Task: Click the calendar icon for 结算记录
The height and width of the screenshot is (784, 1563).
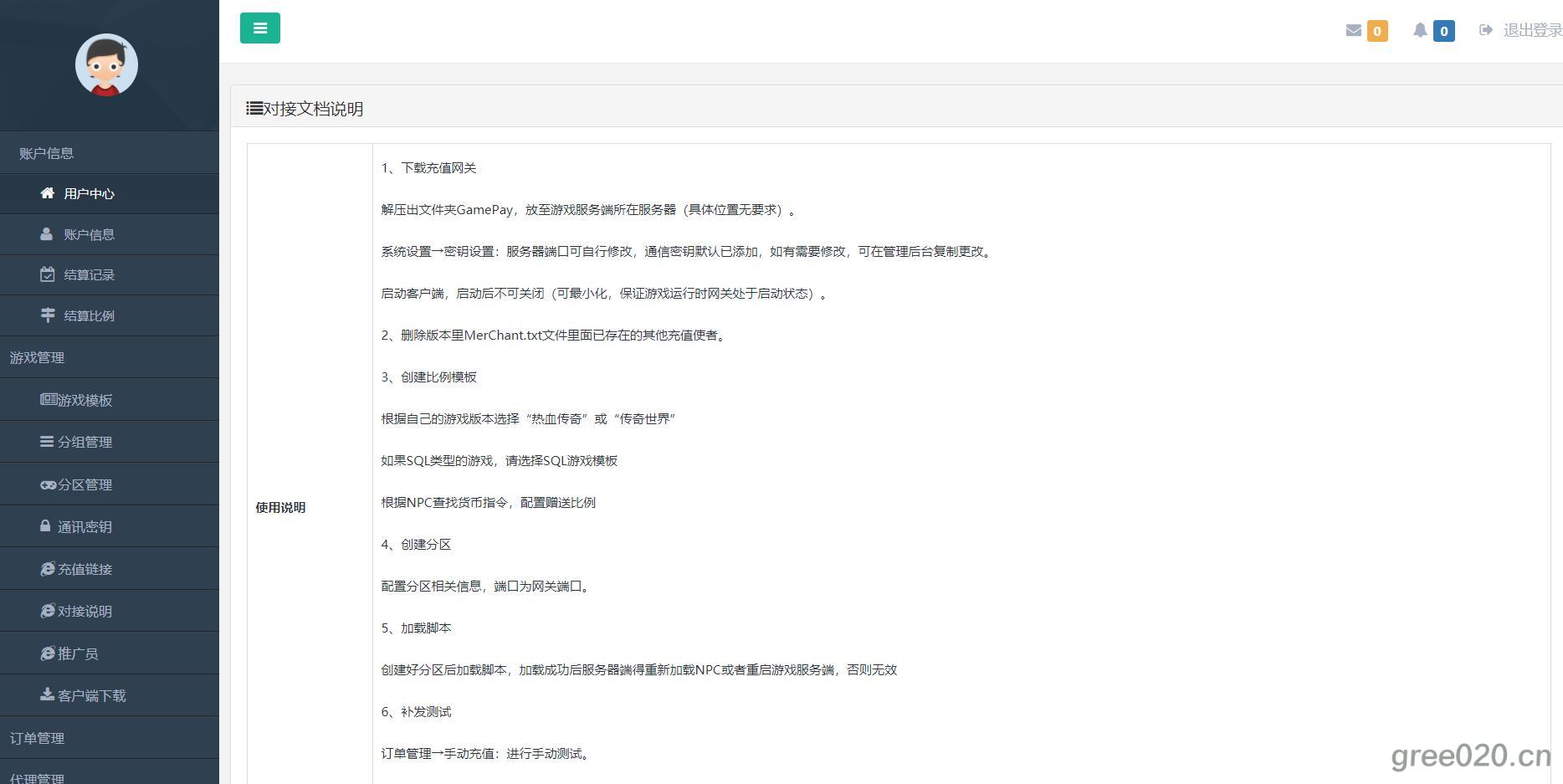Action: (48, 274)
